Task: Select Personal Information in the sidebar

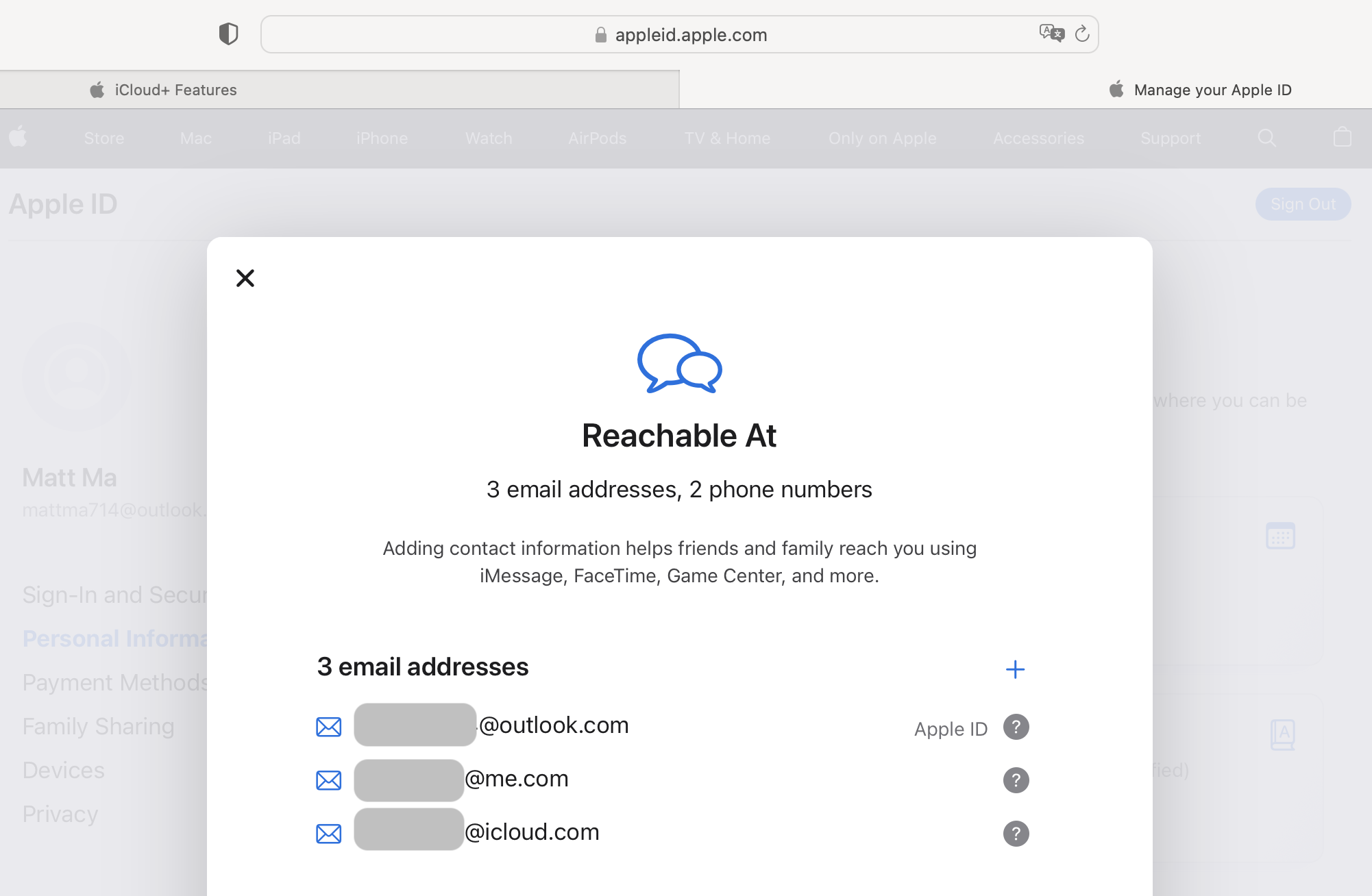Action: coord(114,638)
